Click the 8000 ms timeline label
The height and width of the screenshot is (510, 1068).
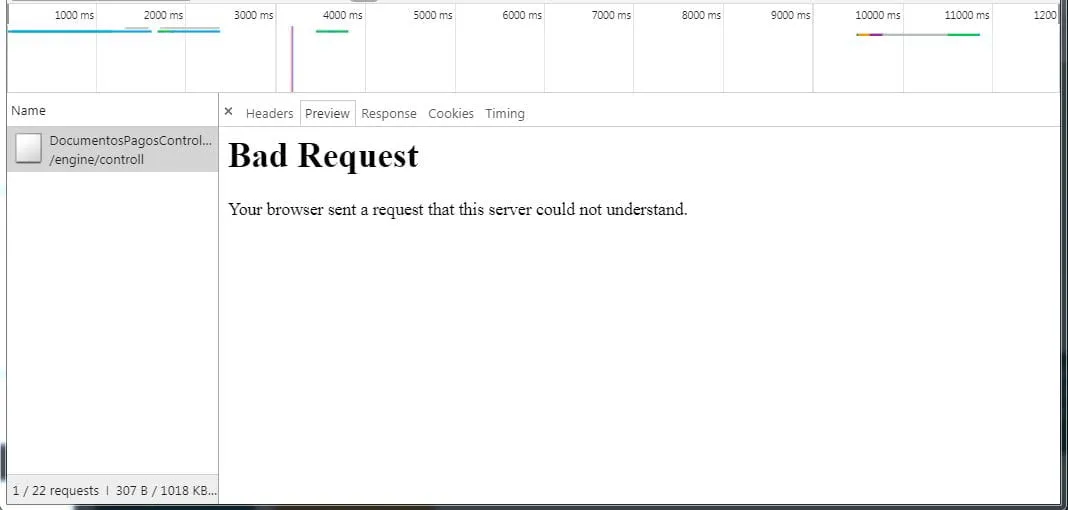pyautogui.click(x=701, y=16)
